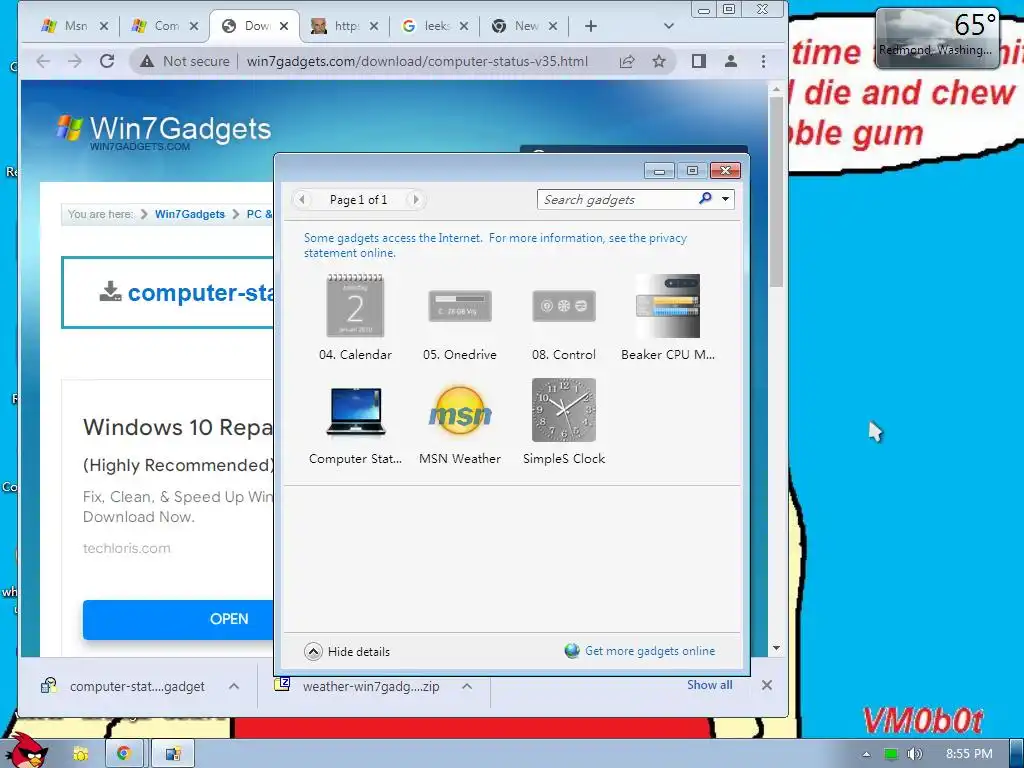Click the Win7Gadgets breadcrumb link
Viewport: 1024px width, 768px height.
click(189, 214)
